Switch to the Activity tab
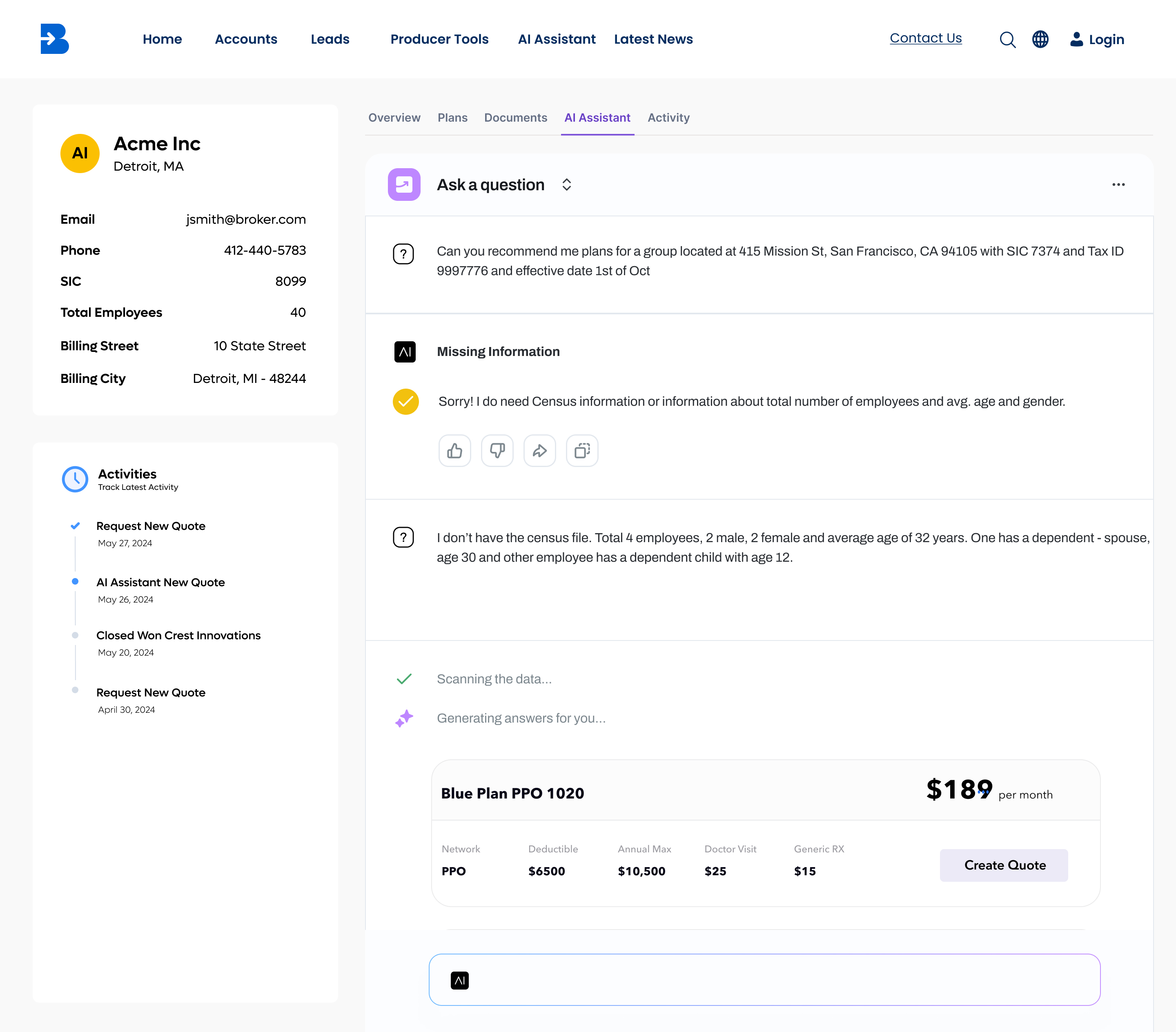 pyautogui.click(x=668, y=118)
